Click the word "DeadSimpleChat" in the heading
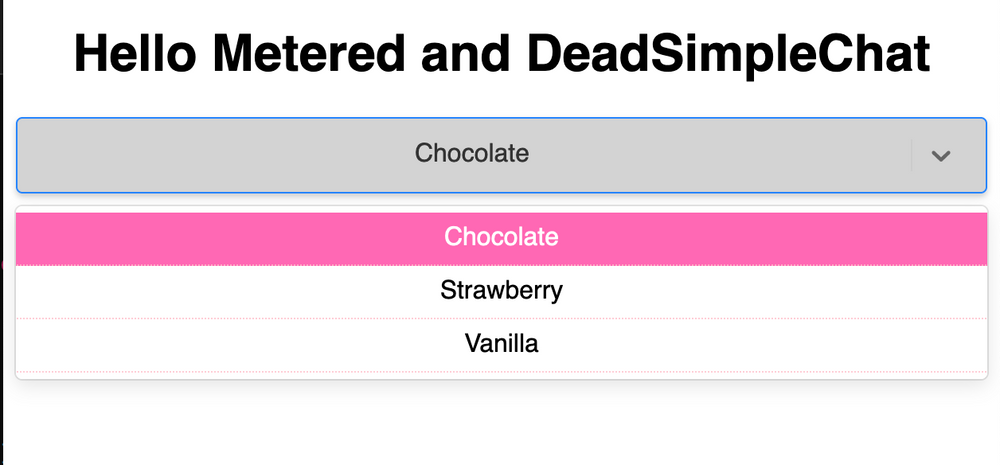This screenshot has width=1000, height=465. (x=728, y=55)
